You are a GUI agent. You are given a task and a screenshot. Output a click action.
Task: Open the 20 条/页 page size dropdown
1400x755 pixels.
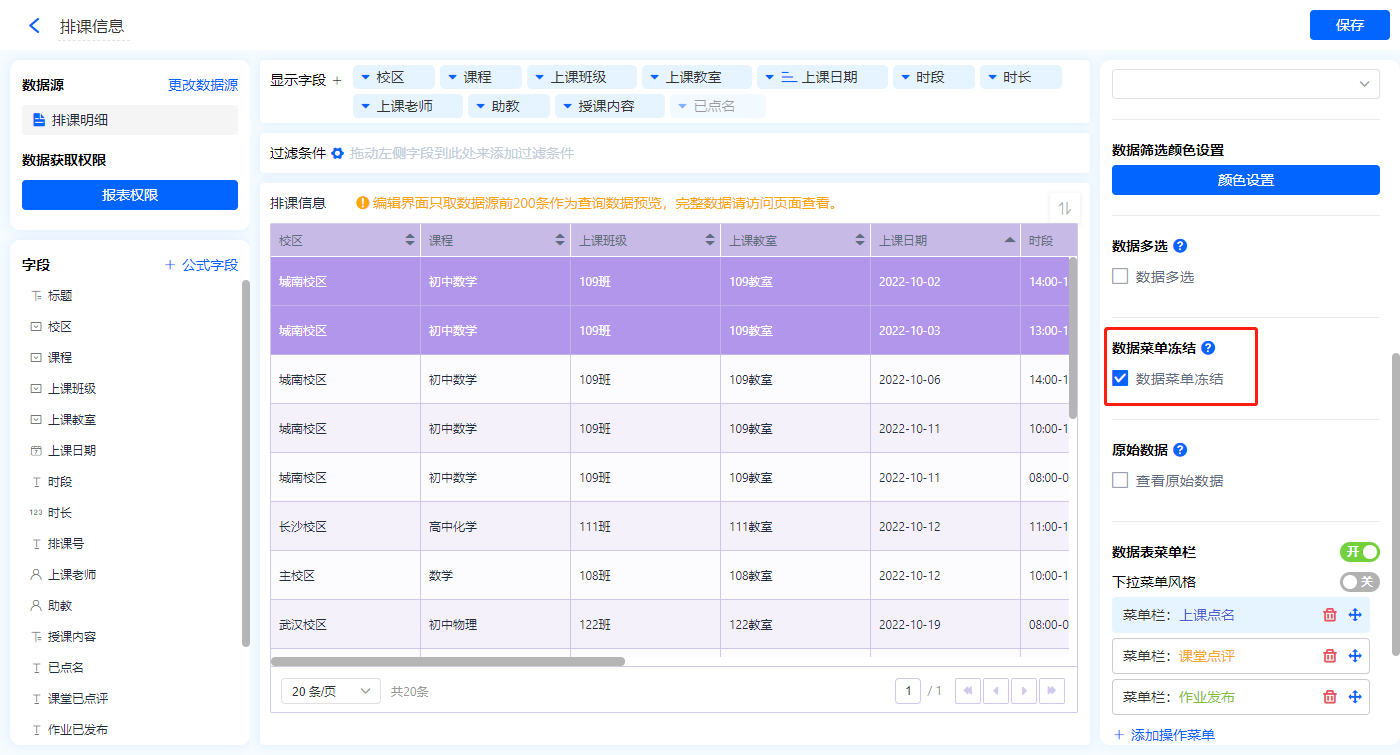point(331,691)
